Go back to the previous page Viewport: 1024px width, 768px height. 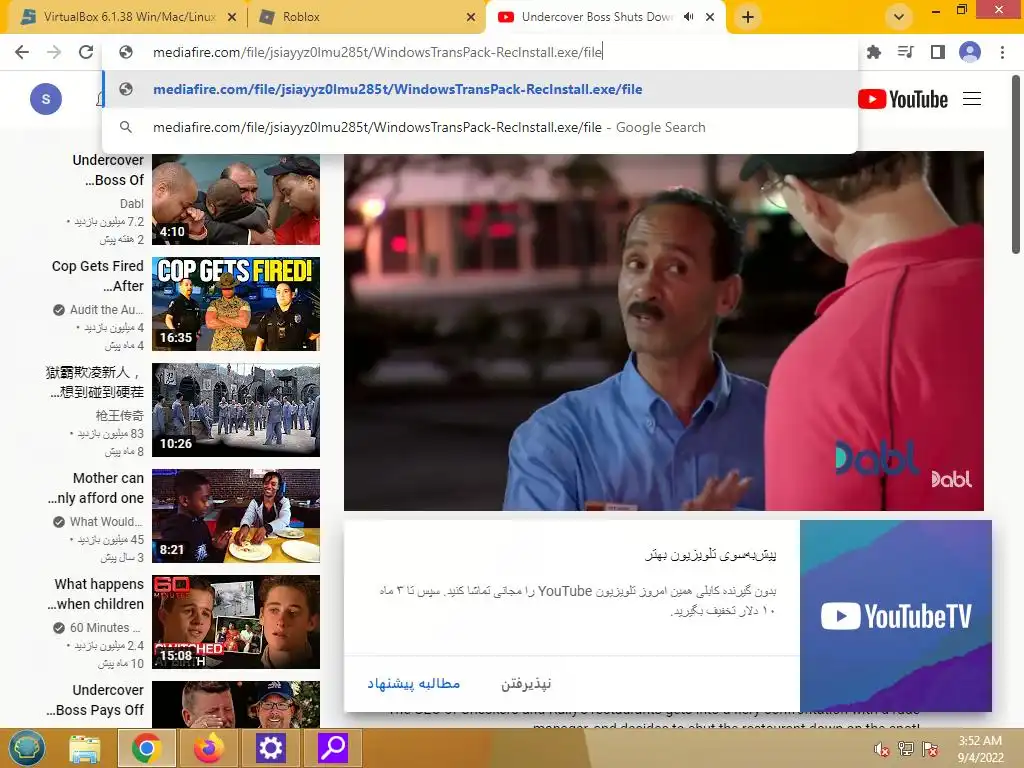point(22,52)
